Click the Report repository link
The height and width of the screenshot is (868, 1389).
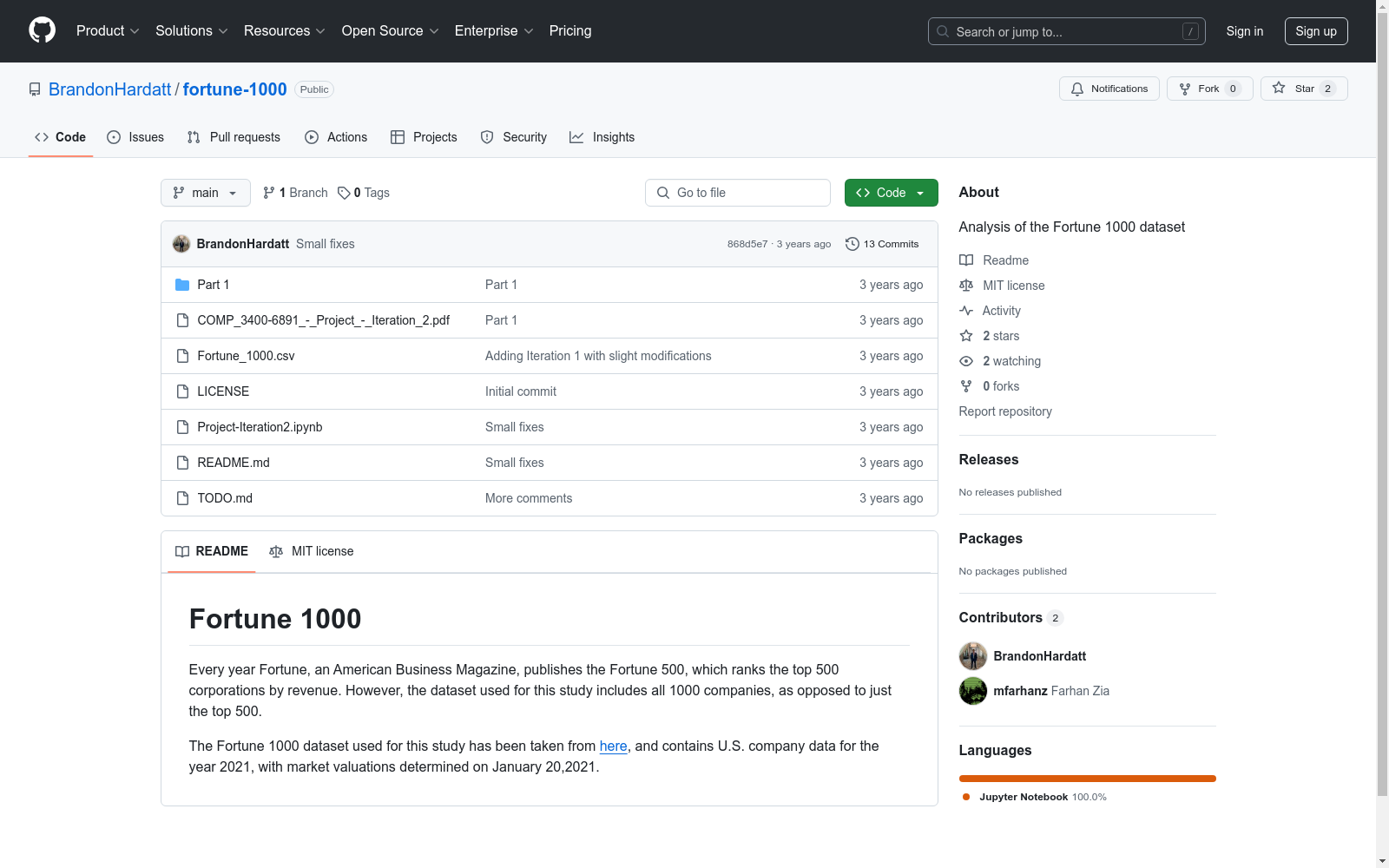pos(1005,411)
